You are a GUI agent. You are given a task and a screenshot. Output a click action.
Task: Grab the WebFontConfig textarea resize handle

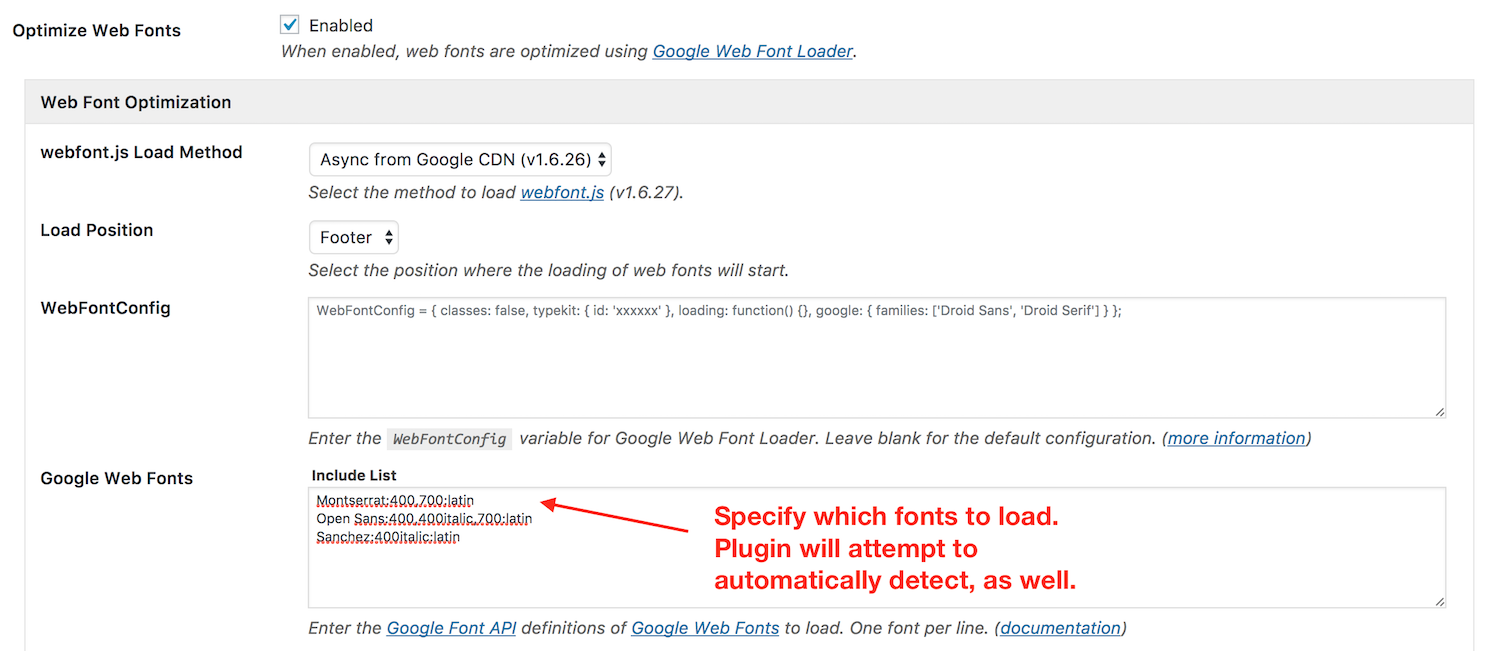(x=1438, y=411)
